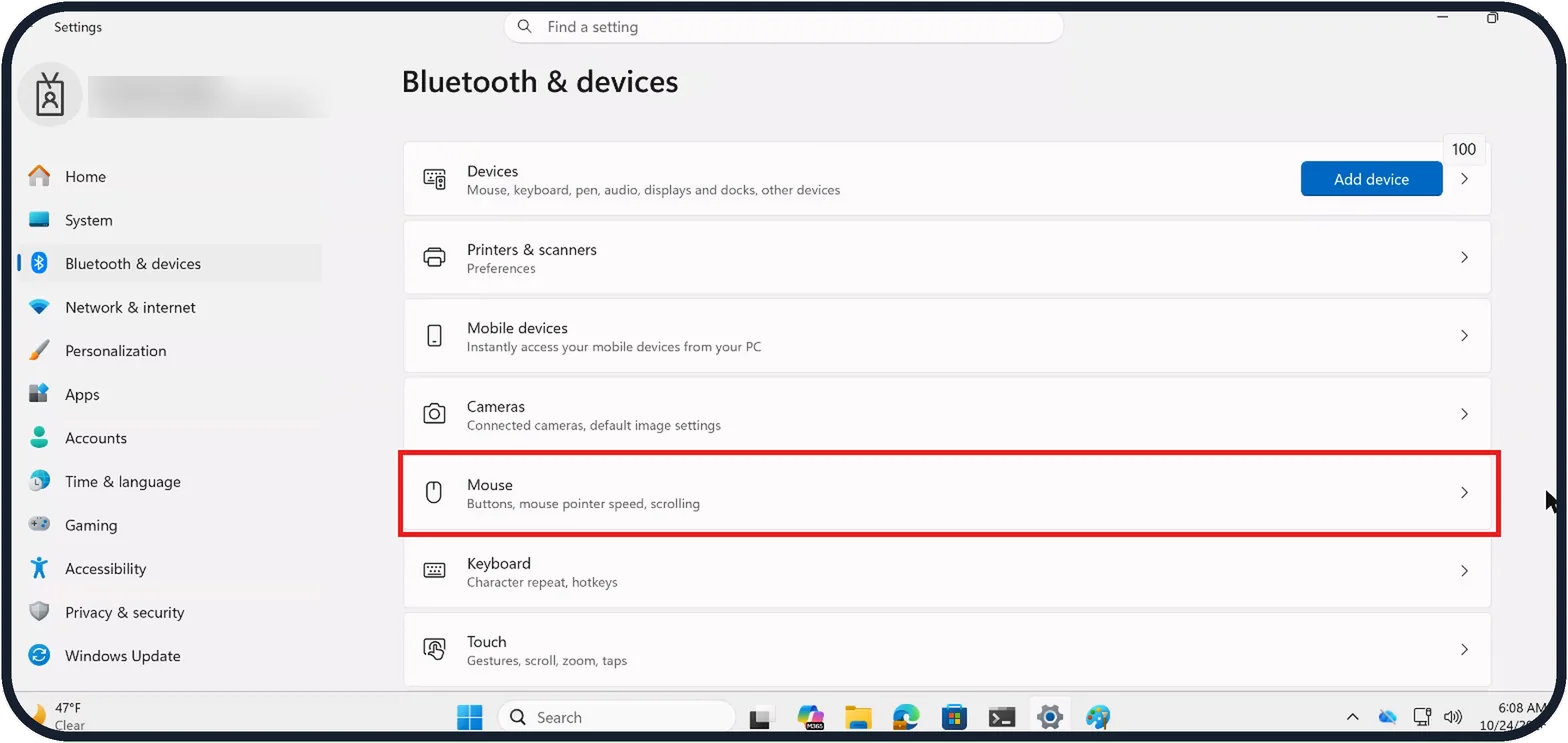Click the taskbar Search box
Screen dimensions: 1568x743
[x=616, y=717]
